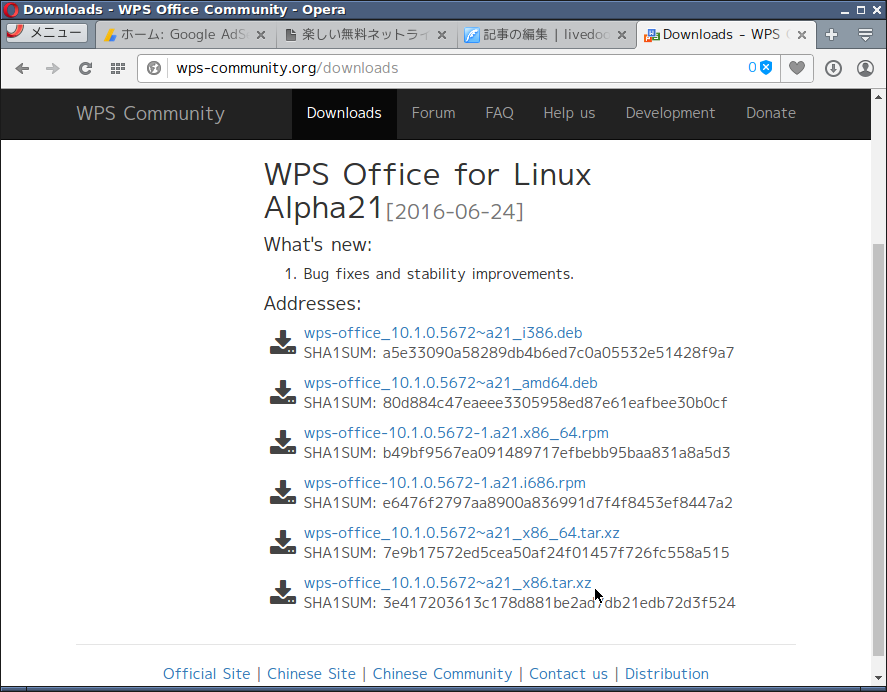Screen dimensions: 887x692
Task: Close the Downloads - WPS tab
Action: (802, 35)
